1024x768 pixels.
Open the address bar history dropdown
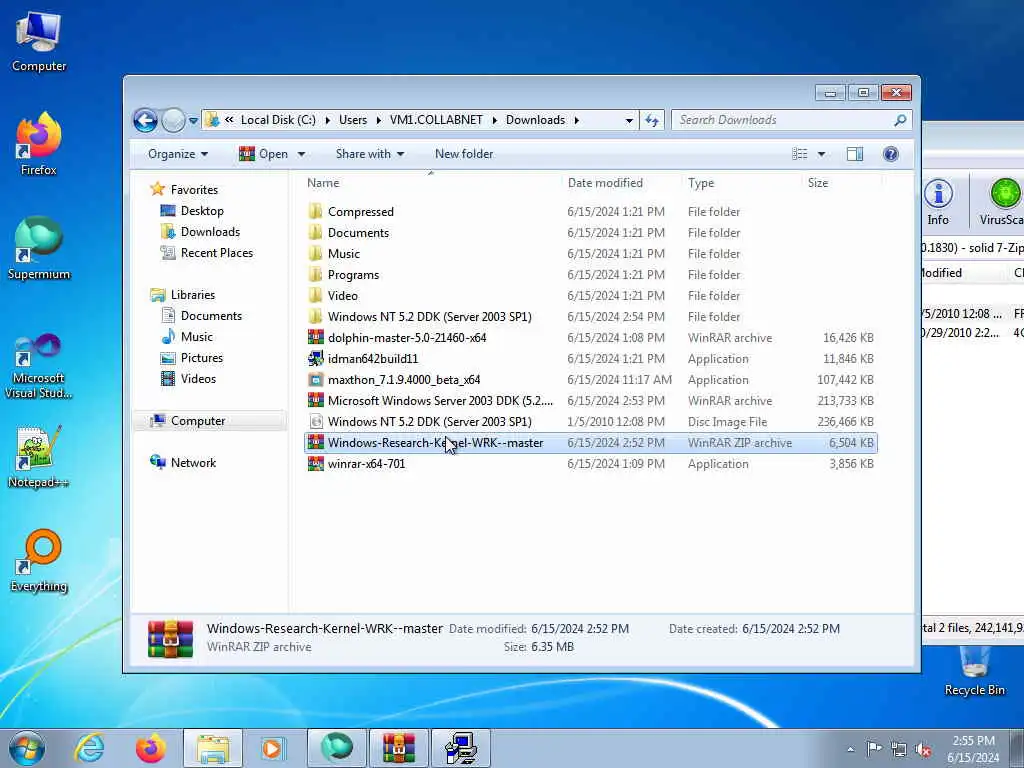(629, 120)
